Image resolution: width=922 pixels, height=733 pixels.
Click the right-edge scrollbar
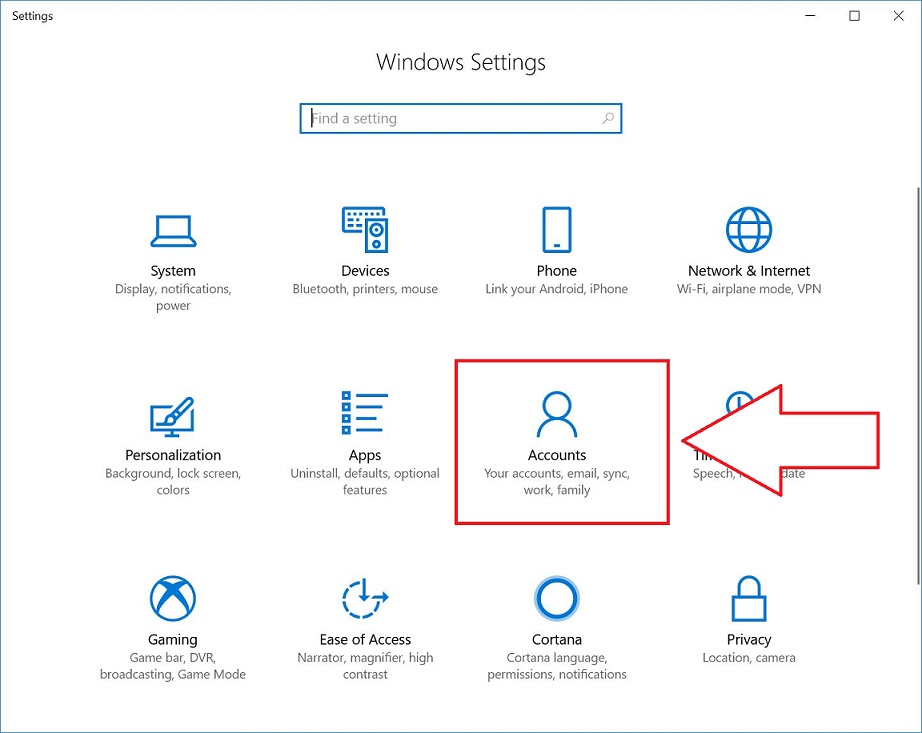[x=916, y=250]
